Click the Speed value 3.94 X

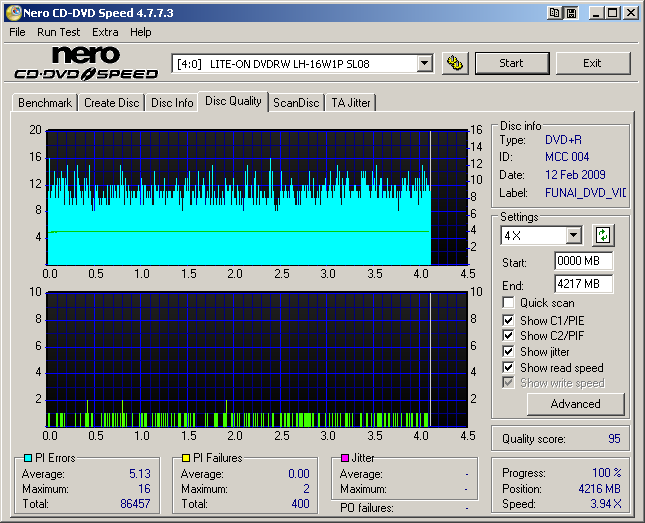pos(606,504)
